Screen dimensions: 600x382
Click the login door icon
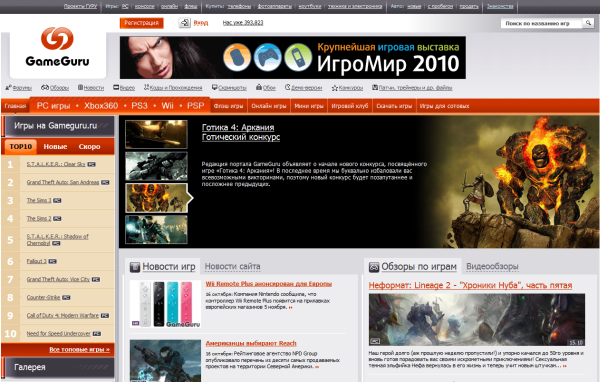(x=184, y=23)
